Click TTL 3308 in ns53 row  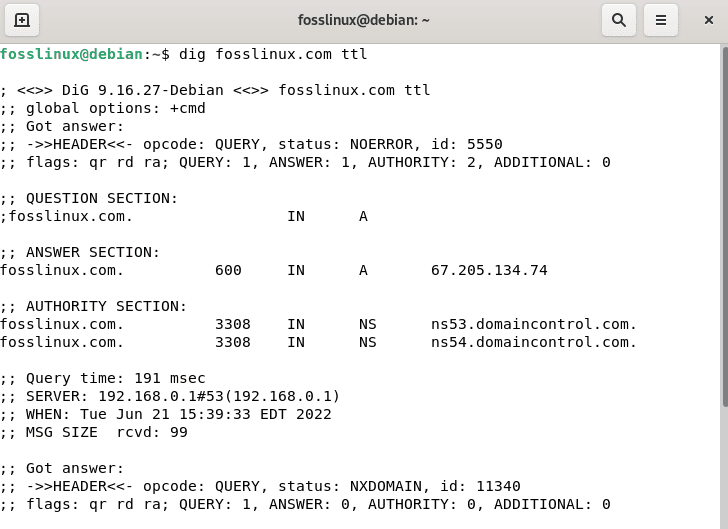click(233, 324)
